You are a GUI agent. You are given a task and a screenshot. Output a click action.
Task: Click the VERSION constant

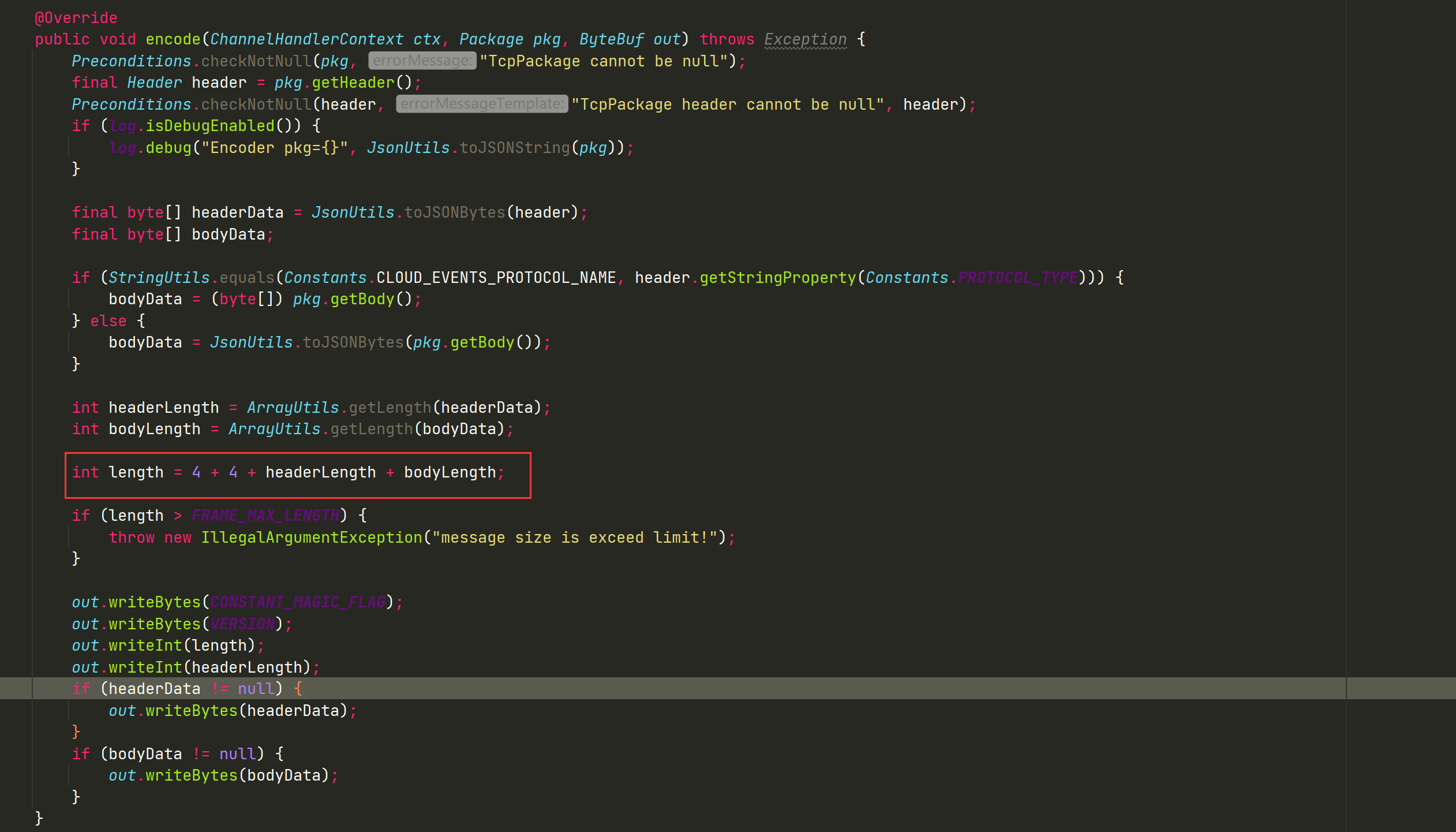click(x=242, y=624)
